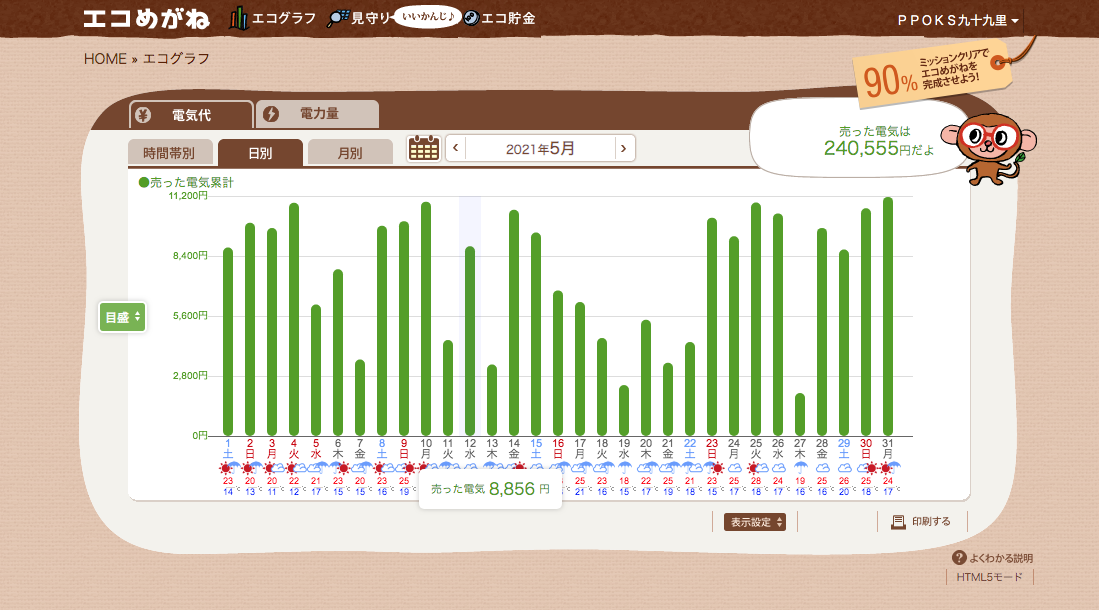Click the 印刷する print button
Viewport: 1099px width, 610px height.
tap(921, 522)
